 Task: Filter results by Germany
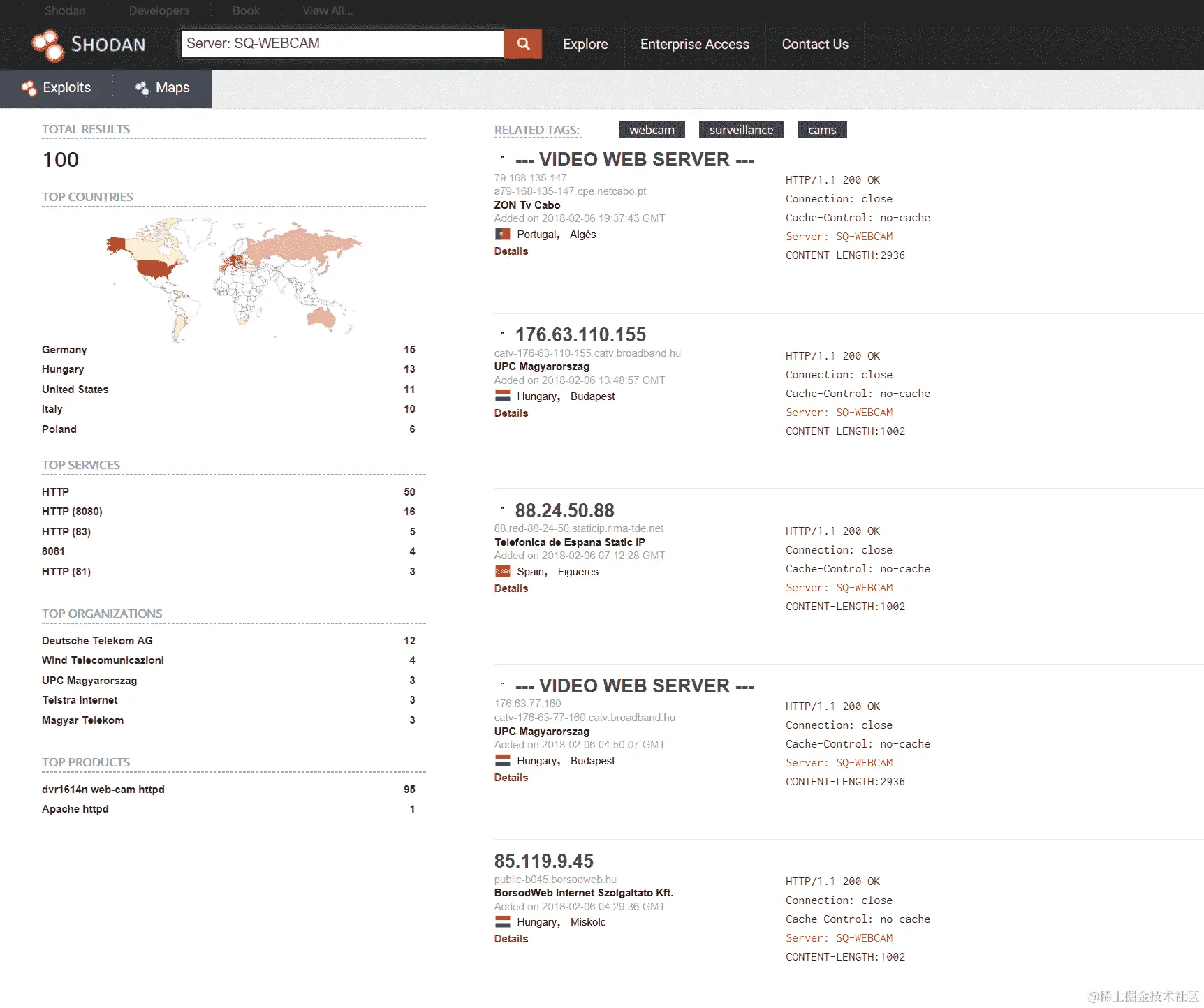(x=64, y=350)
